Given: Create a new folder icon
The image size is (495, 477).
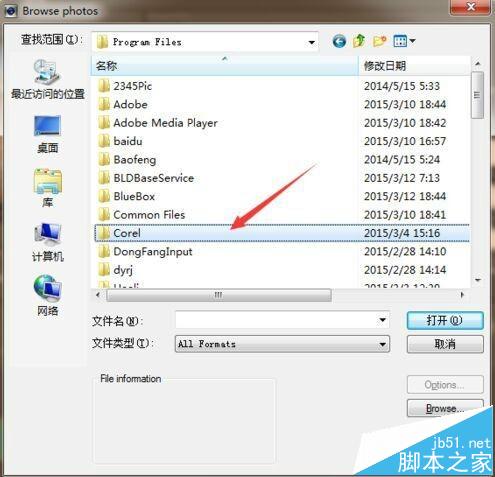Looking at the screenshot, I should tap(379, 41).
